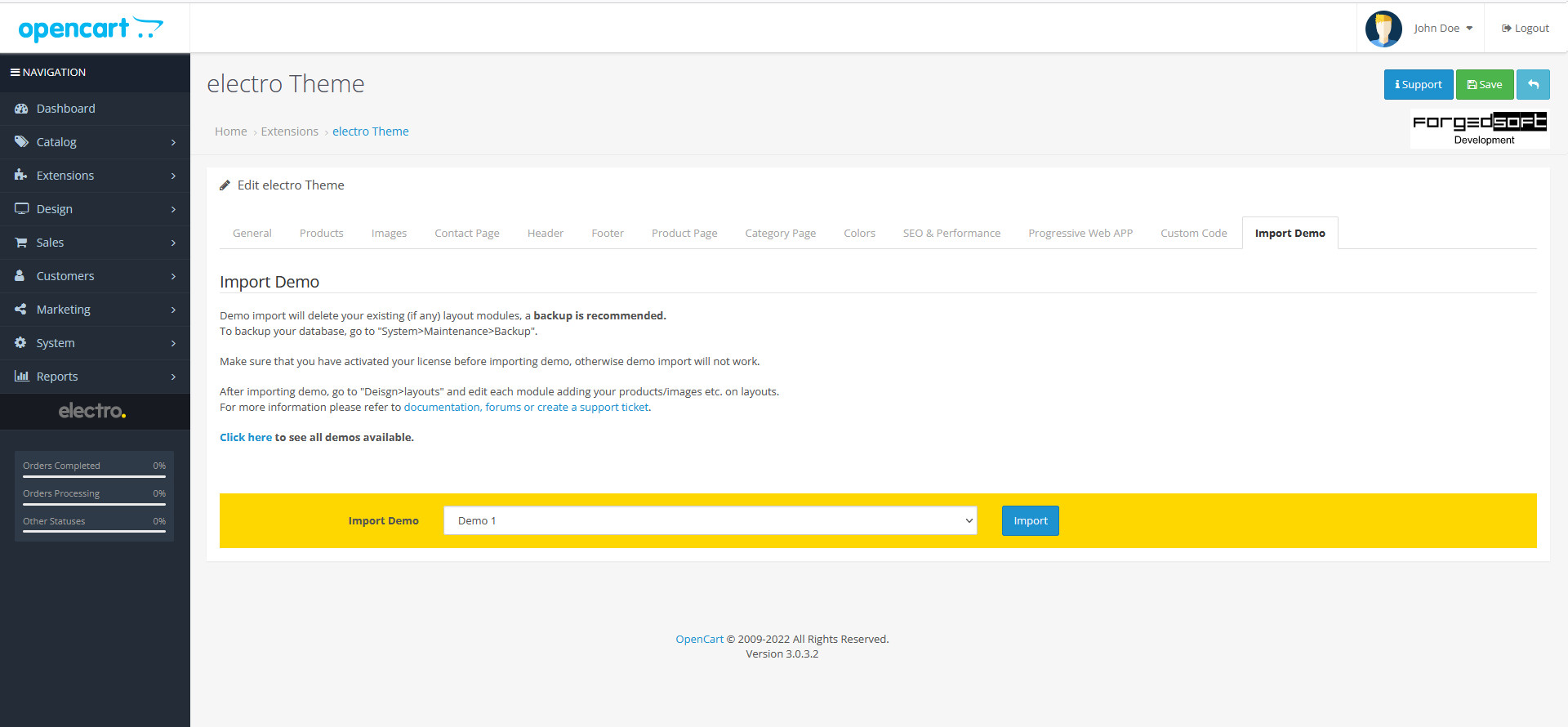Image resolution: width=1568 pixels, height=727 pixels.
Task: Click the System gear icon
Action: point(20,343)
